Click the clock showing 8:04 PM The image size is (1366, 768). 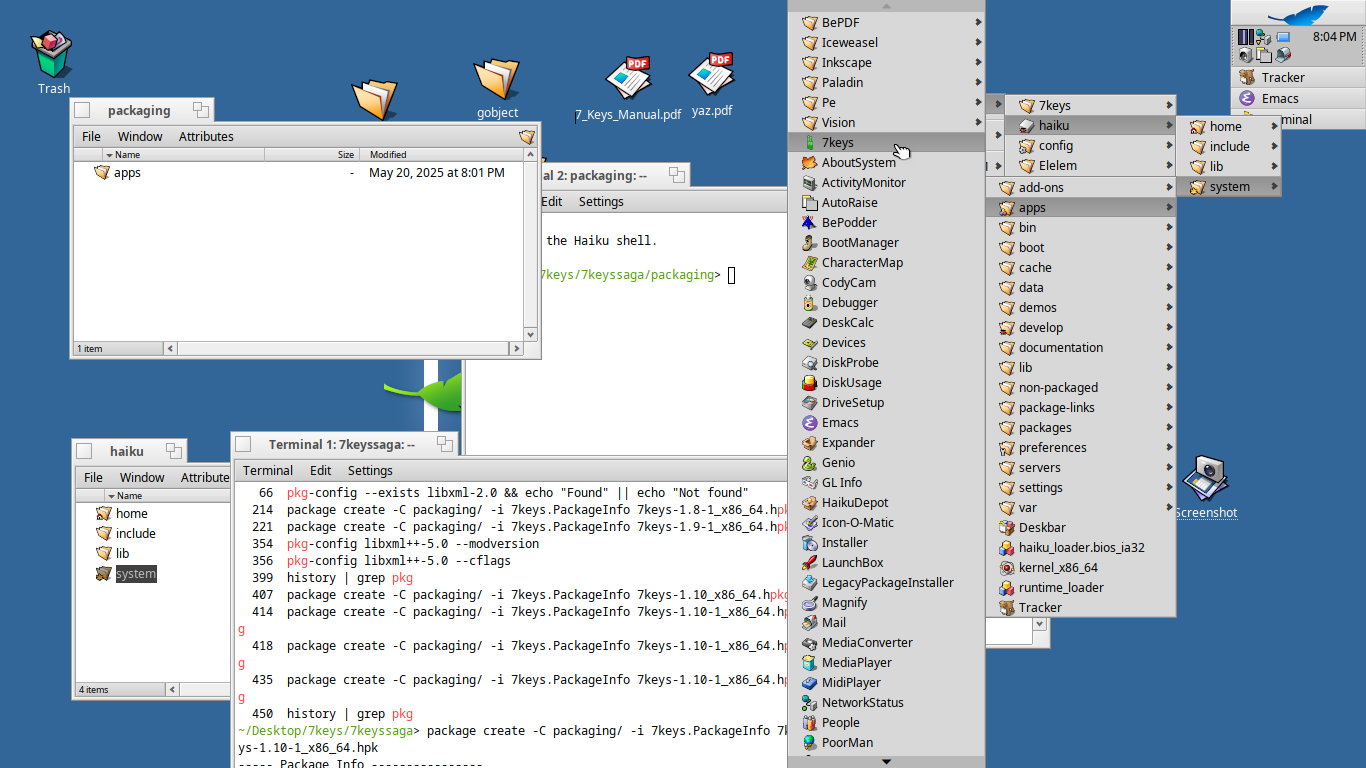click(x=1334, y=36)
